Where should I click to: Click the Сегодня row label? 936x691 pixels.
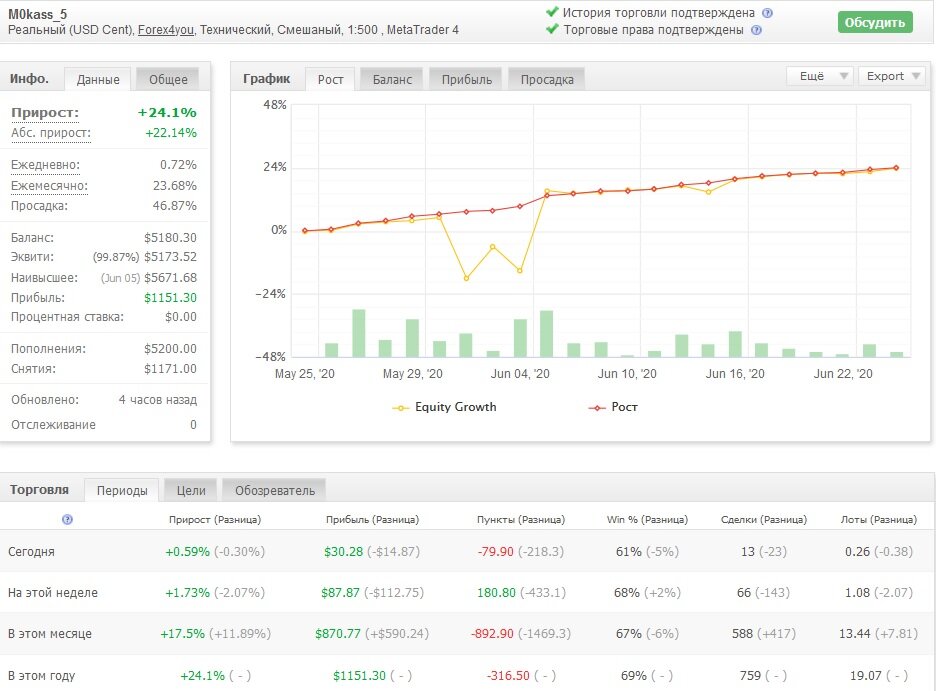31,552
